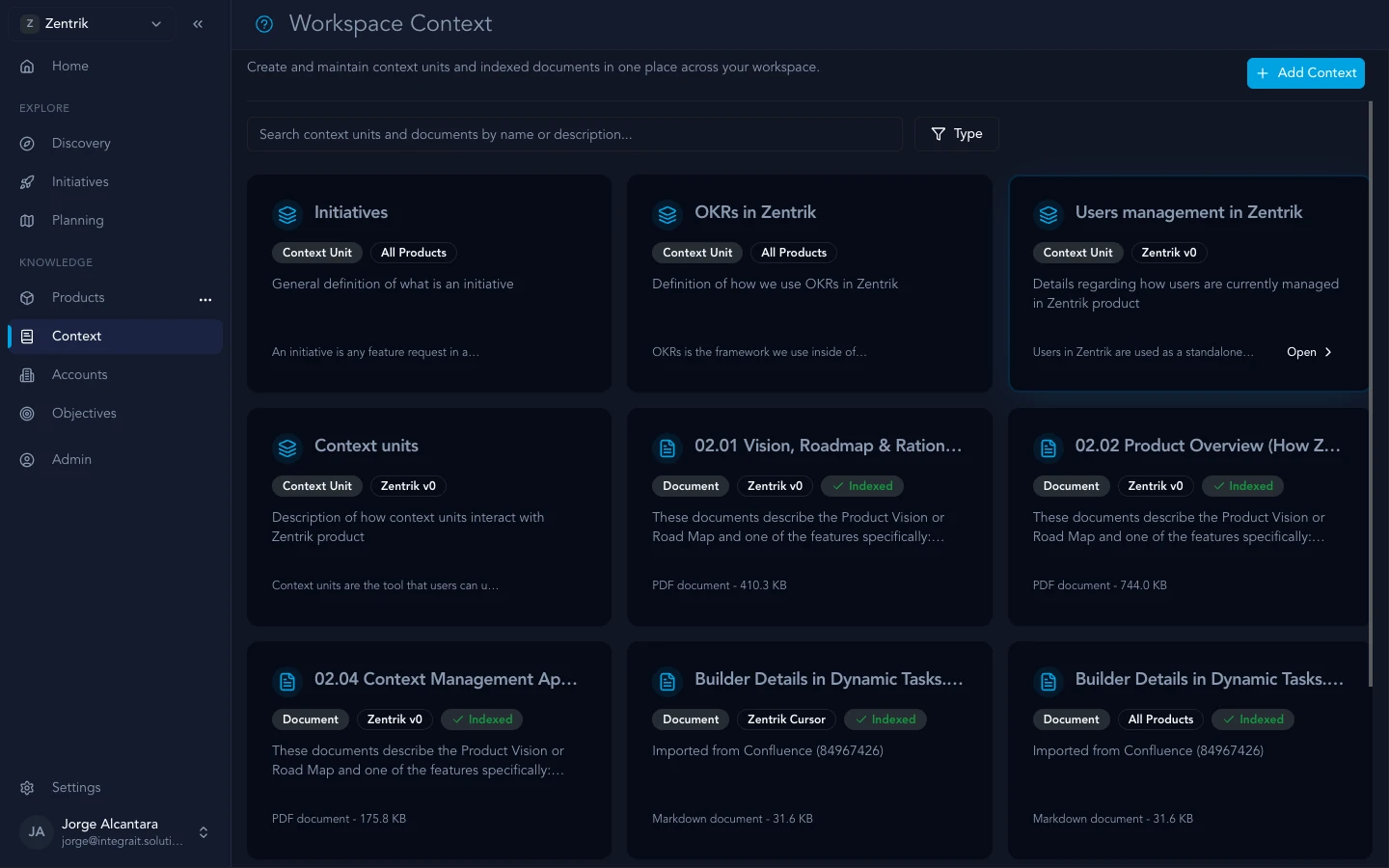This screenshot has height=868, width=1389.
Task: Open the Type filter dropdown
Action: [956, 134]
